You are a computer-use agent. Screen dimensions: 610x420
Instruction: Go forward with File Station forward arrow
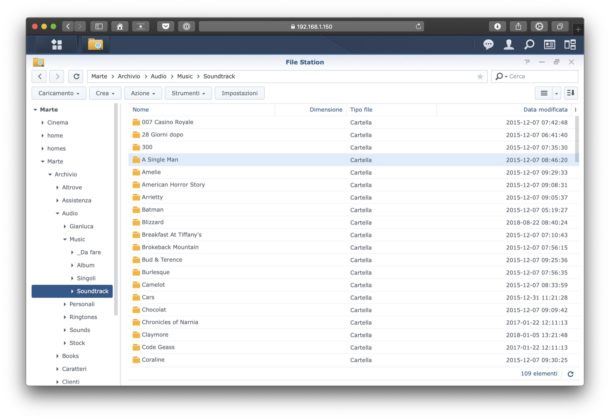point(57,76)
